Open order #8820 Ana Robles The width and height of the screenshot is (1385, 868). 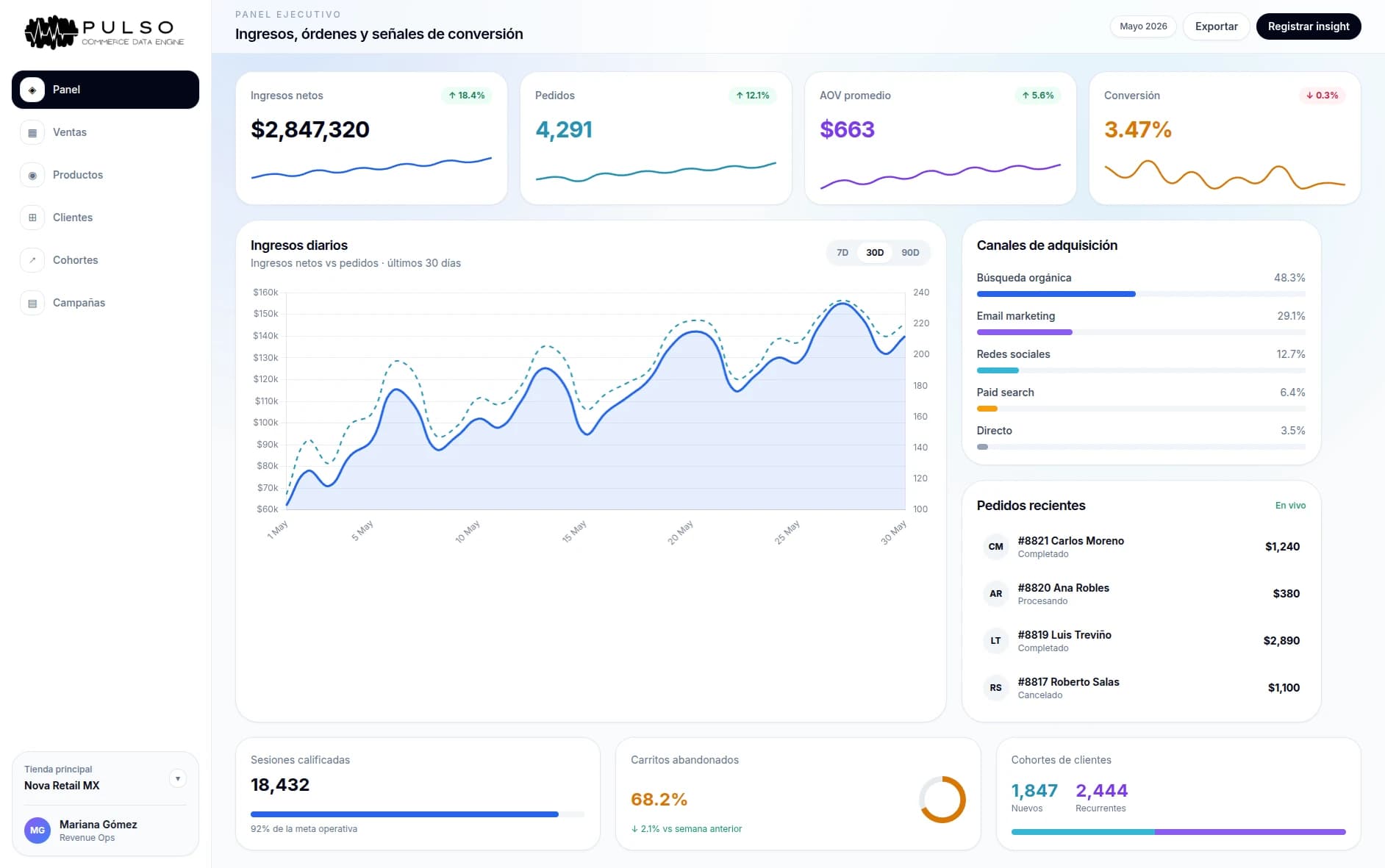[1141, 594]
